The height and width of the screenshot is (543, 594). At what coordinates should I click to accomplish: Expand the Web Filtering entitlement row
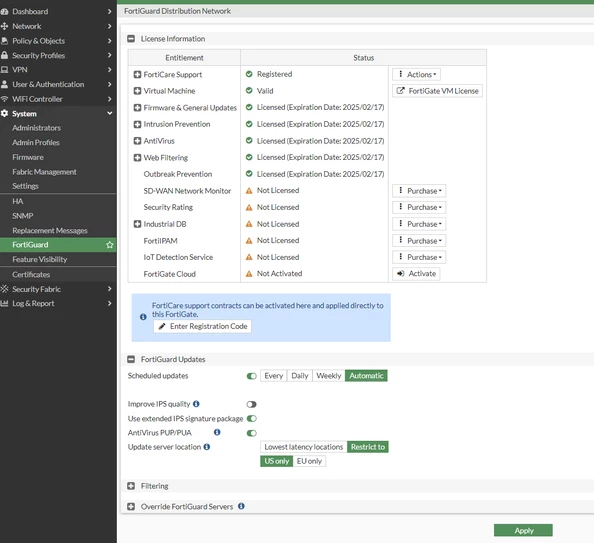click(138, 158)
